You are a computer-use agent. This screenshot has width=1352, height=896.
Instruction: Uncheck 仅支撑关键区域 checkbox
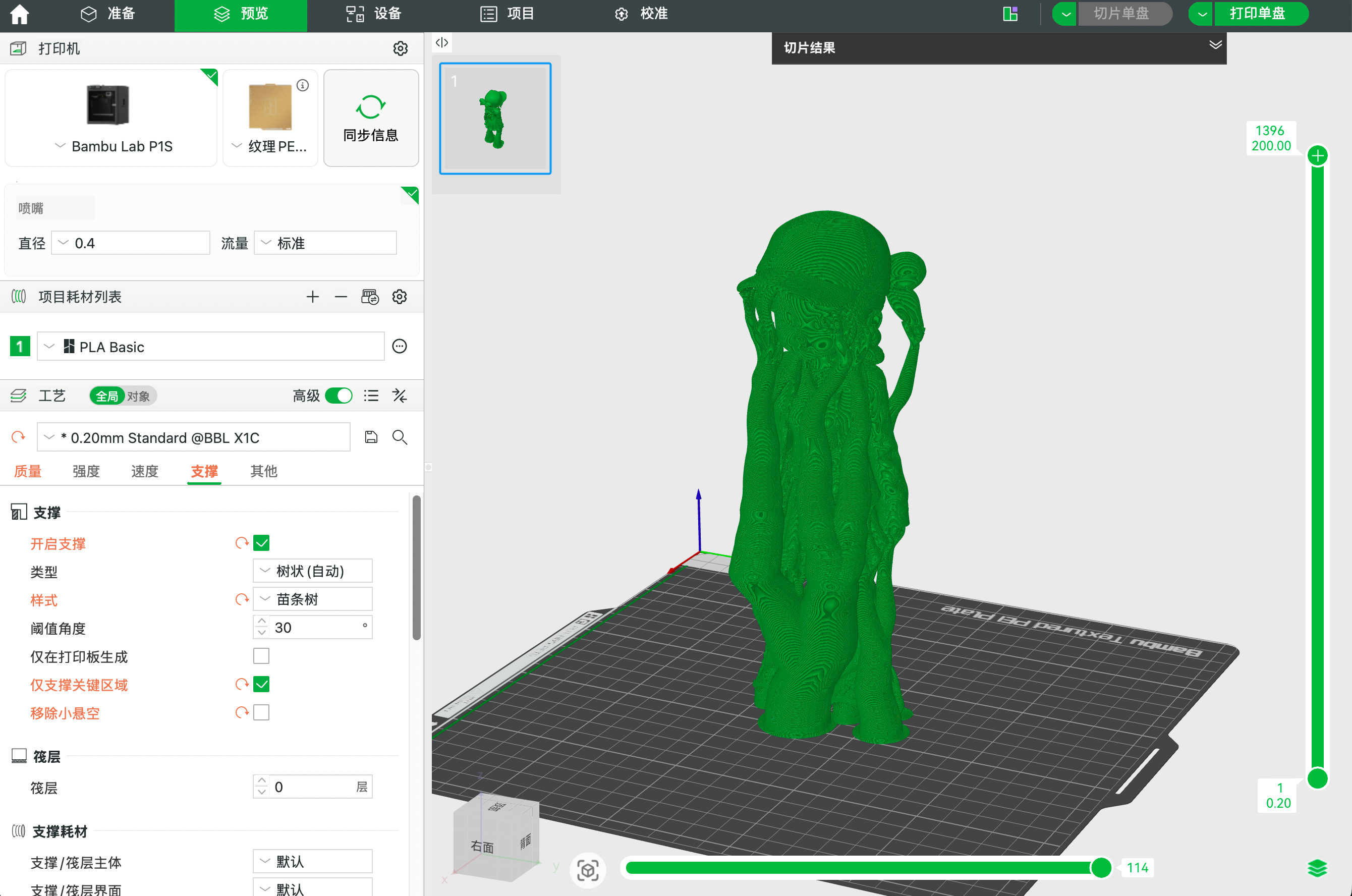pos(261,684)
